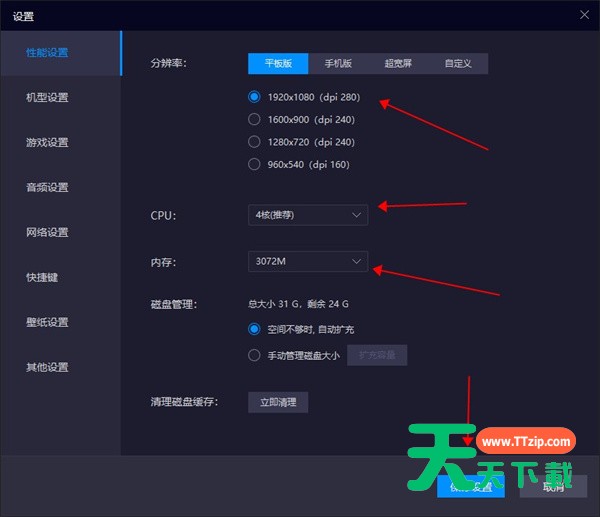
Task: Click the 立即清理 button
Action: pyautogui.click(x=278, y=402)
